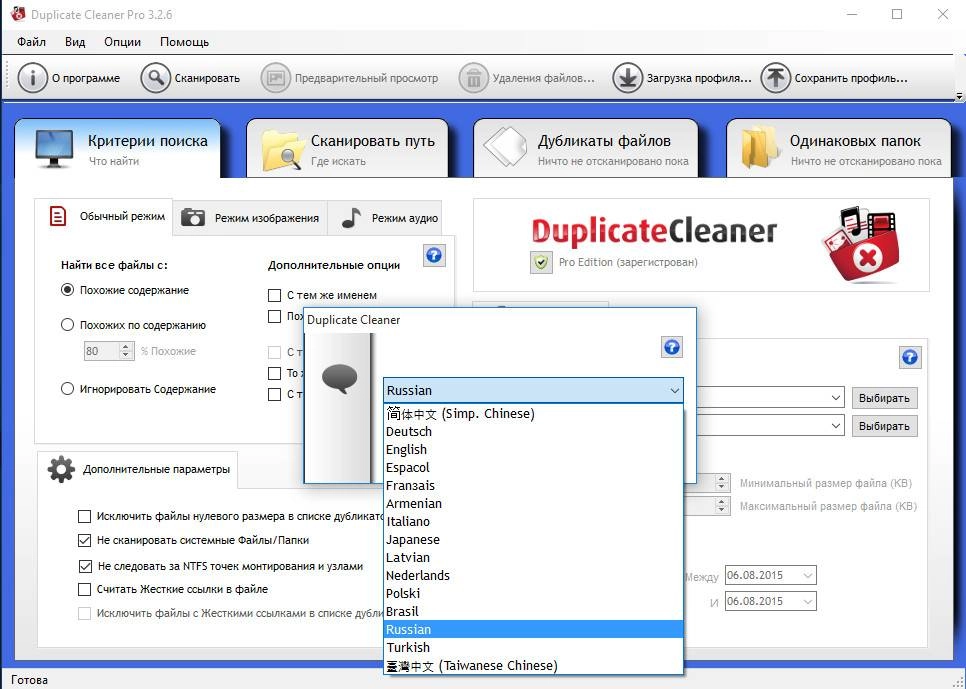Click the Load profile download icon

tap(627, 78)
